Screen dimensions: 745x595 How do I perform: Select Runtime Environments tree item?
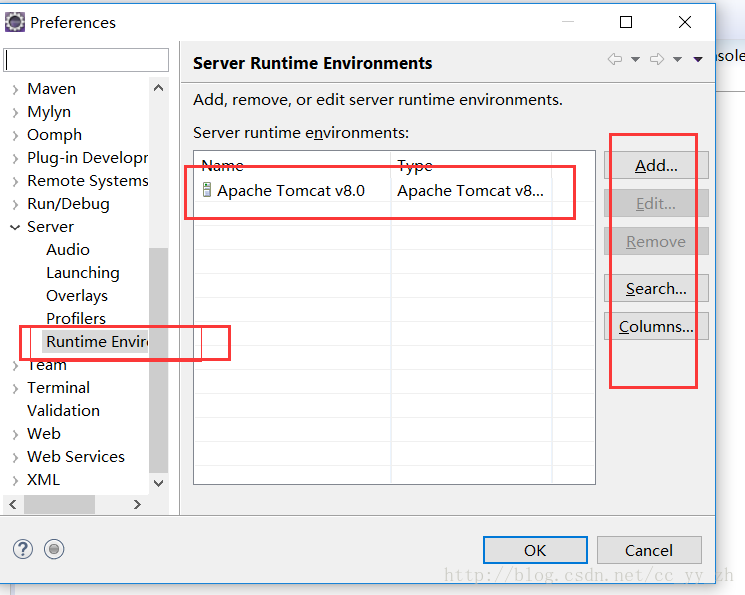pos(96,341)
